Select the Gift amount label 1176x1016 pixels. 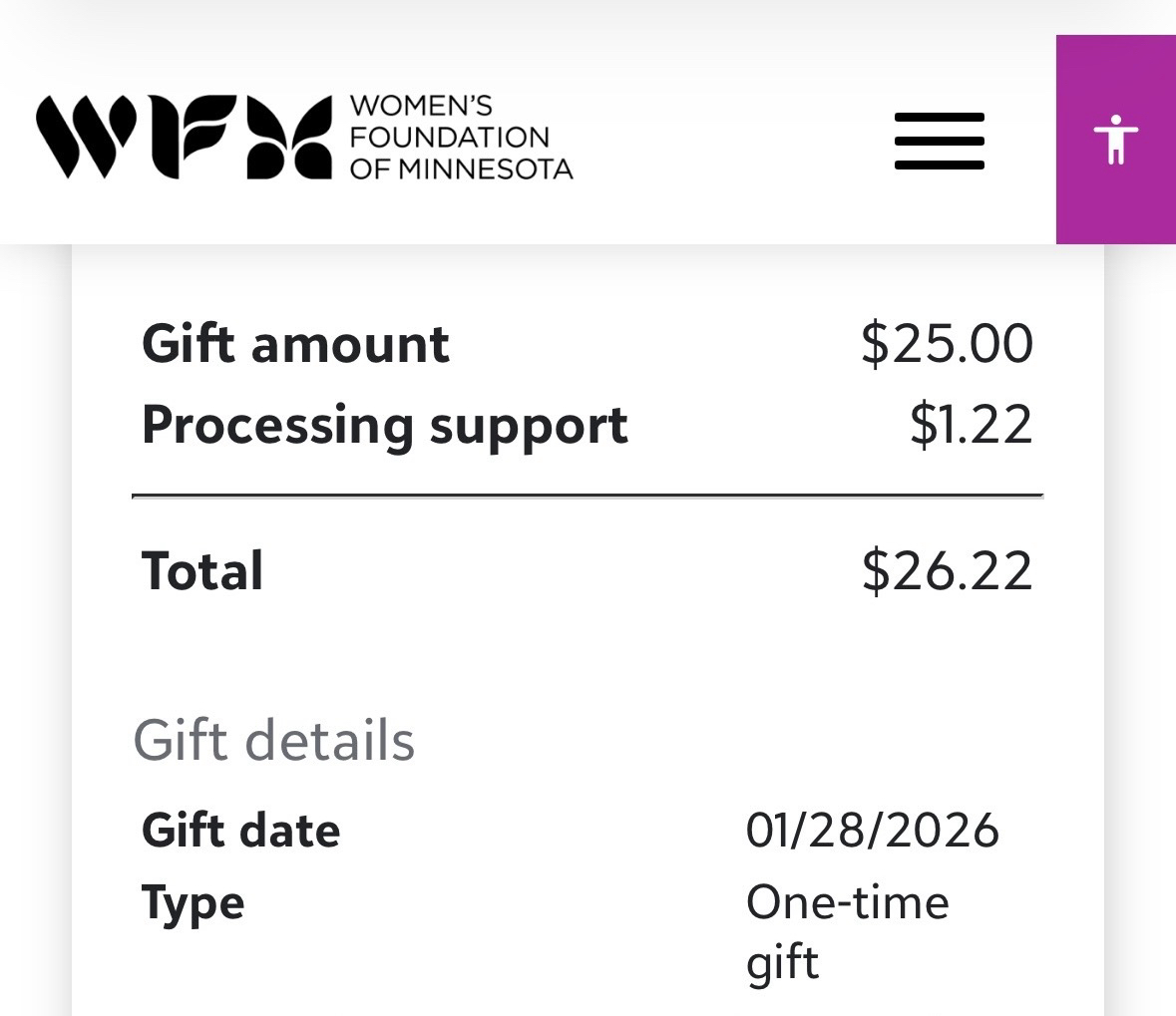pyautogui.click(x=295, y=344)
